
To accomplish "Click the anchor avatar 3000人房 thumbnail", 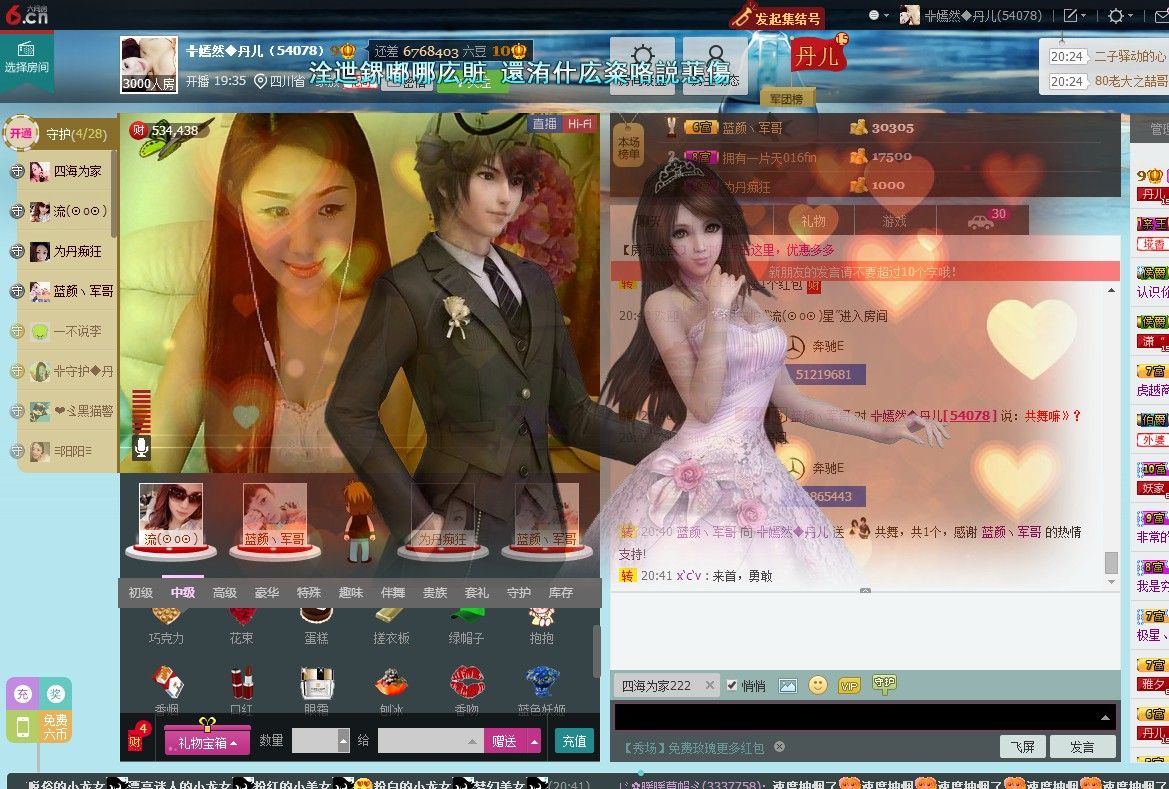I will coord(149,65).
